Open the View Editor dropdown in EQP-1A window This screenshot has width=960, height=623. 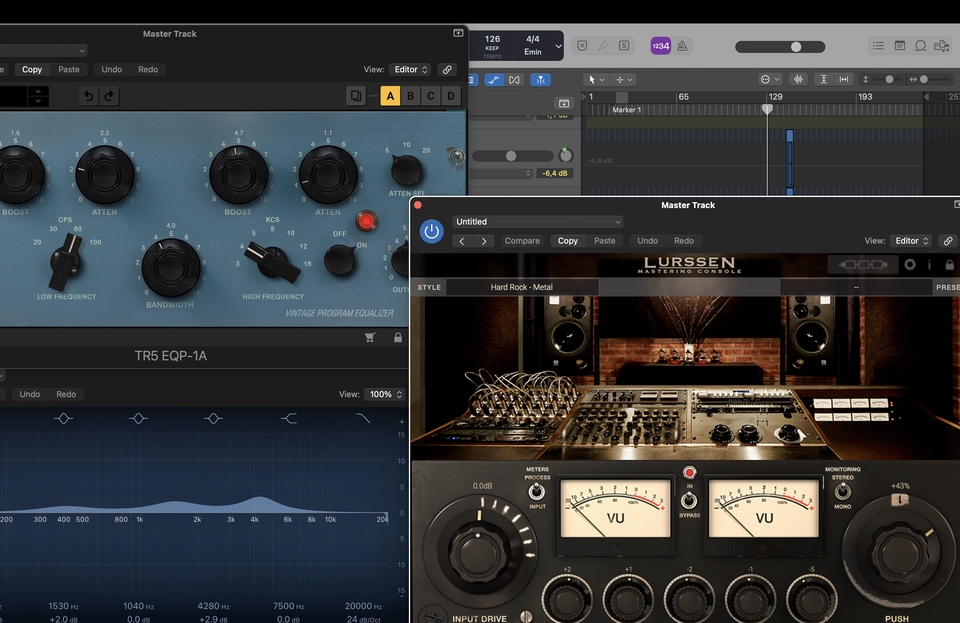(x=410, y=70)
